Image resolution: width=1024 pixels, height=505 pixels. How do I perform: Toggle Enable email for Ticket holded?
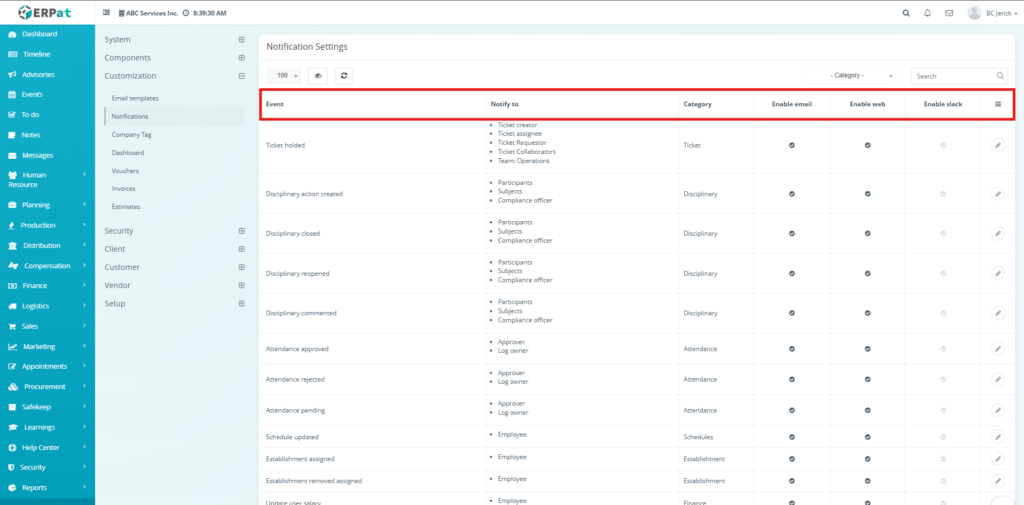(x=792, y=145)
